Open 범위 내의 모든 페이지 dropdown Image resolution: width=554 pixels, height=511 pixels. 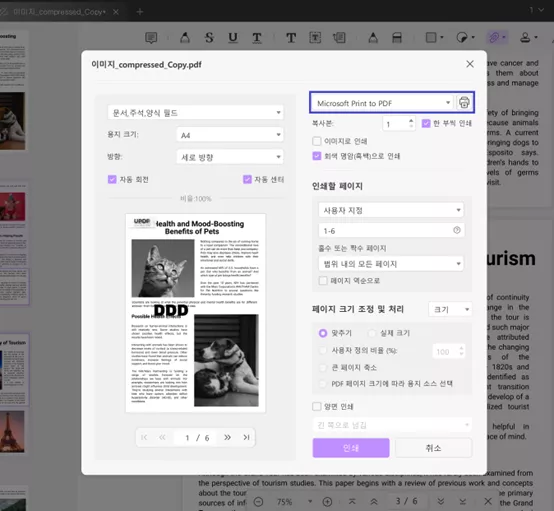pos(391,264)
